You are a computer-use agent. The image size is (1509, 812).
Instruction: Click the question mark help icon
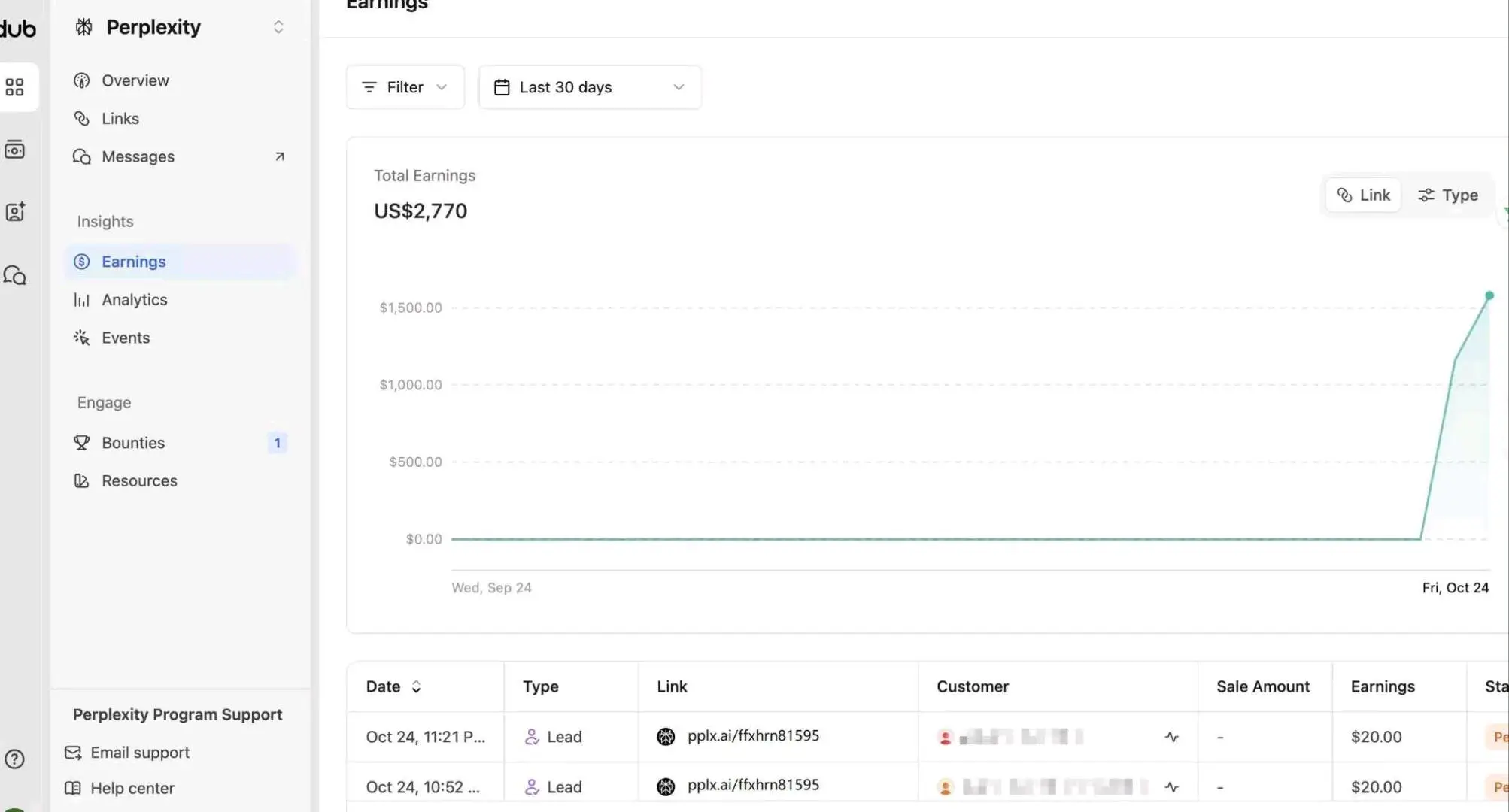[x=14, y=759]
